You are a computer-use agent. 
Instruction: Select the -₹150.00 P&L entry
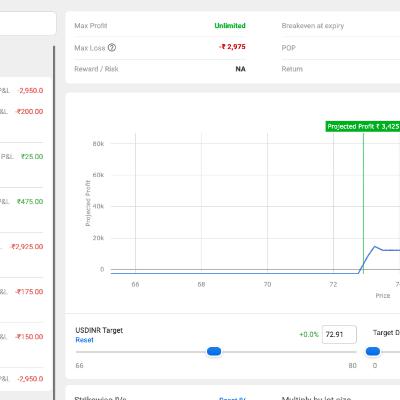[29, 337]
